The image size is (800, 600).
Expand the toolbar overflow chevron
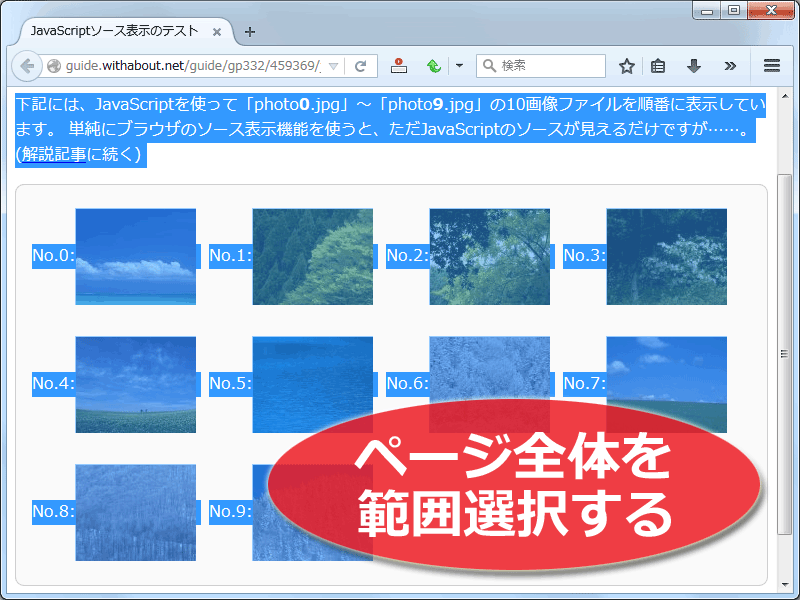[x=730, y=66]
